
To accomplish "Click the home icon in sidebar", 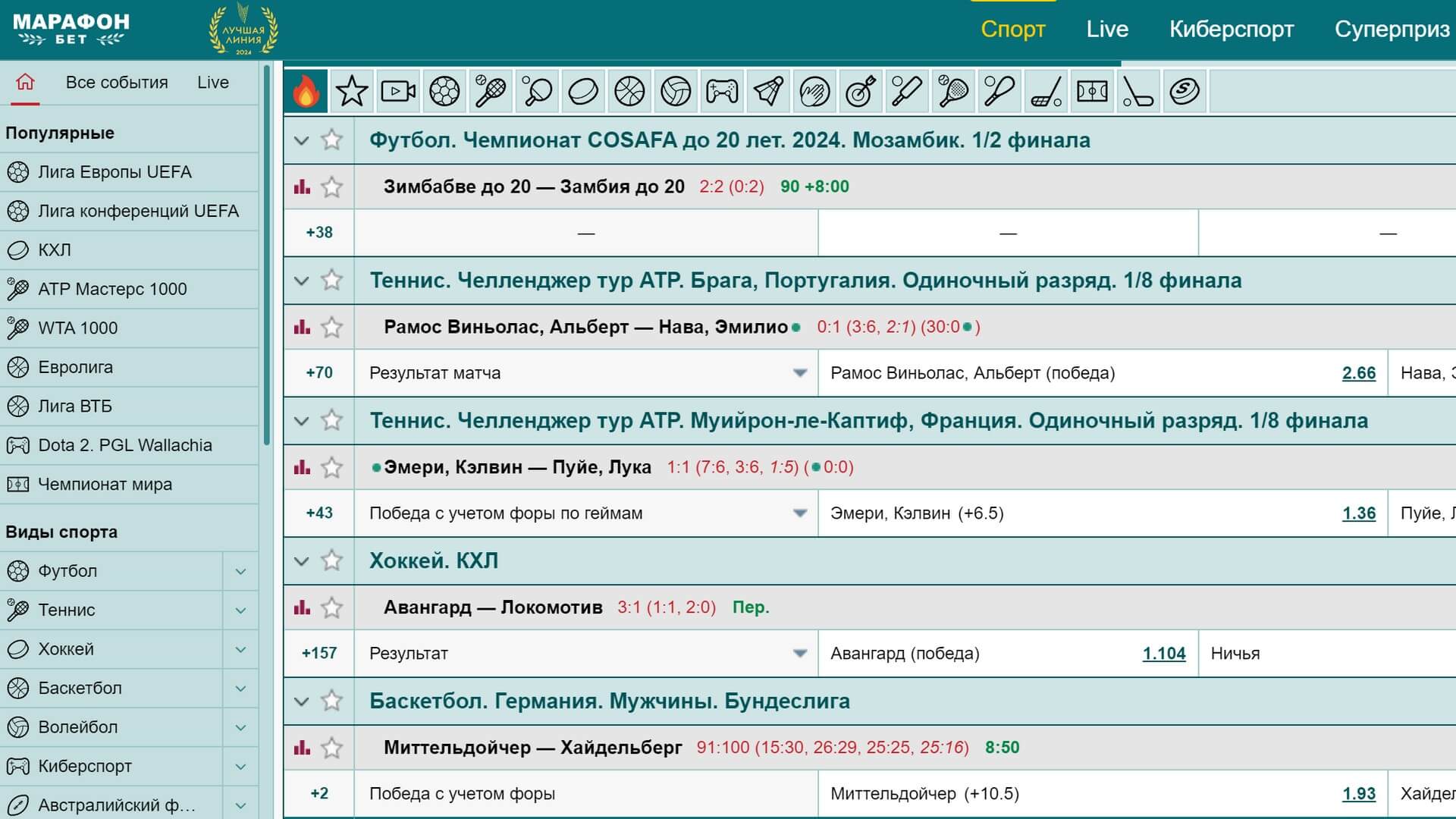I will [25, 82].
